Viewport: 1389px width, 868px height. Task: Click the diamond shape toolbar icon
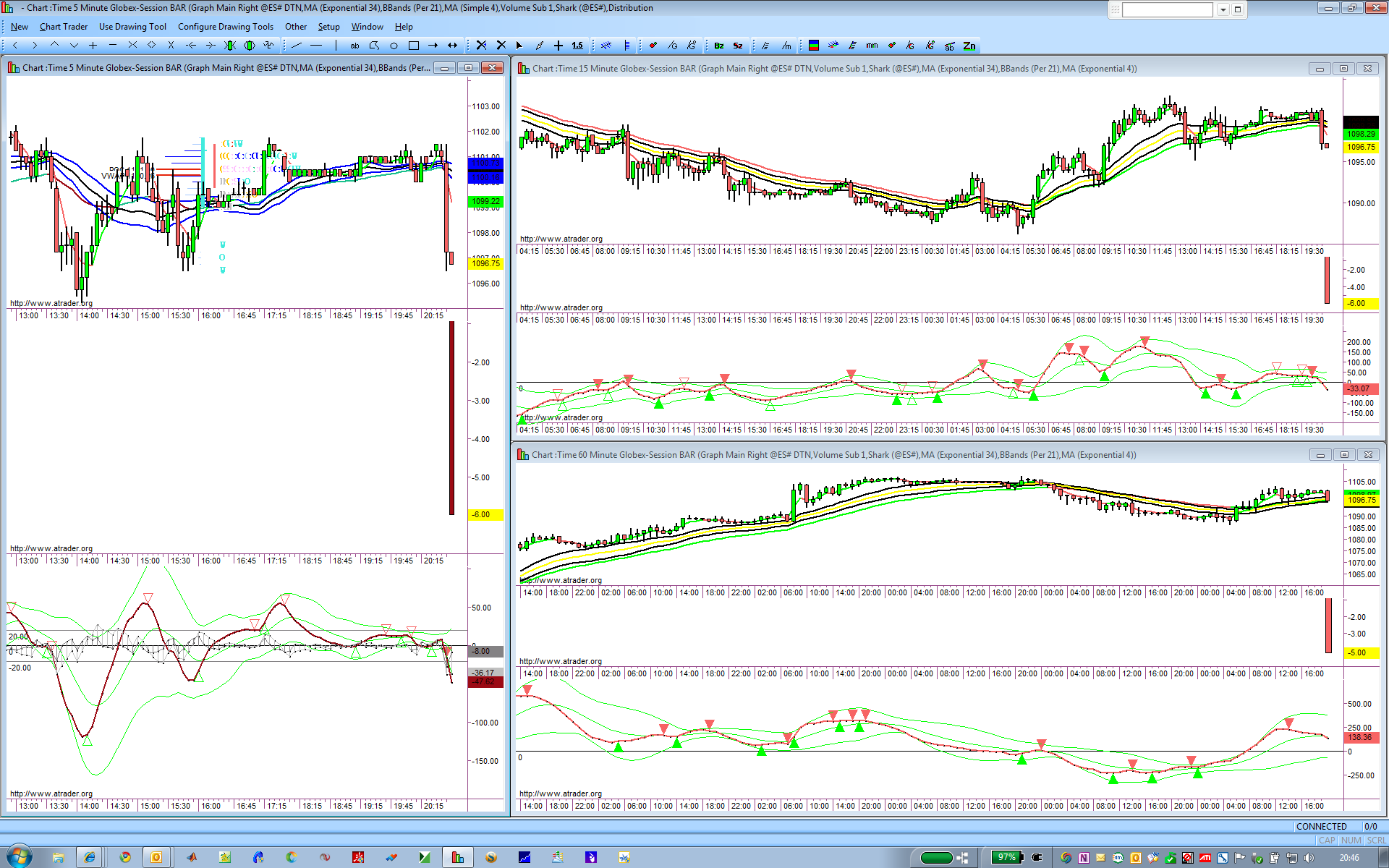151,46
